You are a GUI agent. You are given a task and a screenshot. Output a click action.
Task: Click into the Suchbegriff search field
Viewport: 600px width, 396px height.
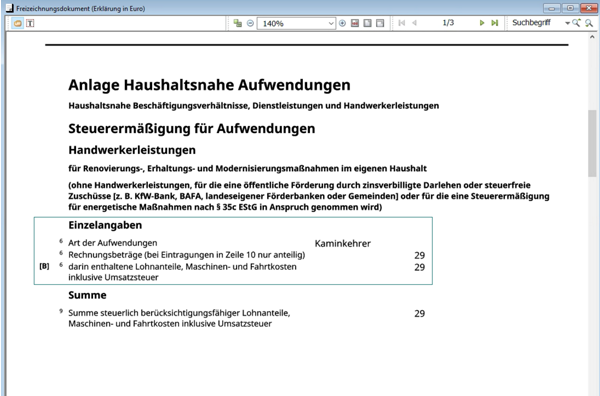tap(536, 23)
